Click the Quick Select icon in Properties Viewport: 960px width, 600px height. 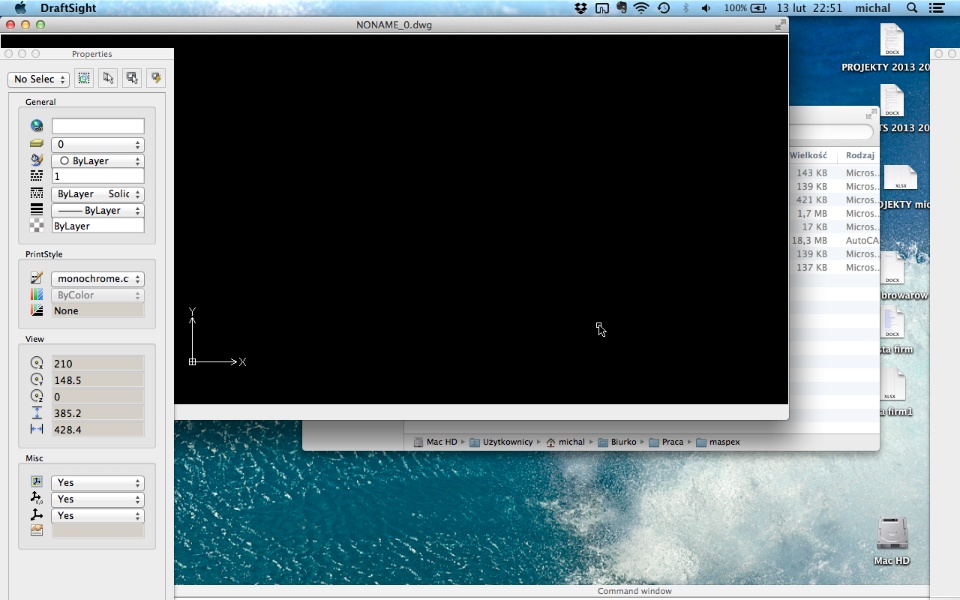coord(84,78)
